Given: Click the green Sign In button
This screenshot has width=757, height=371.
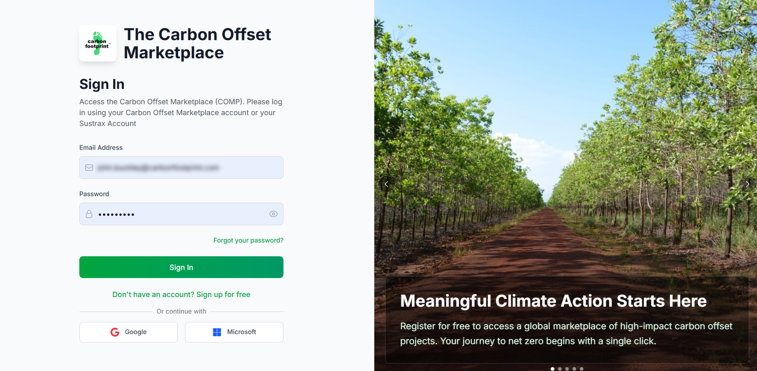Looking at the screenshot, I should point(181,267).
